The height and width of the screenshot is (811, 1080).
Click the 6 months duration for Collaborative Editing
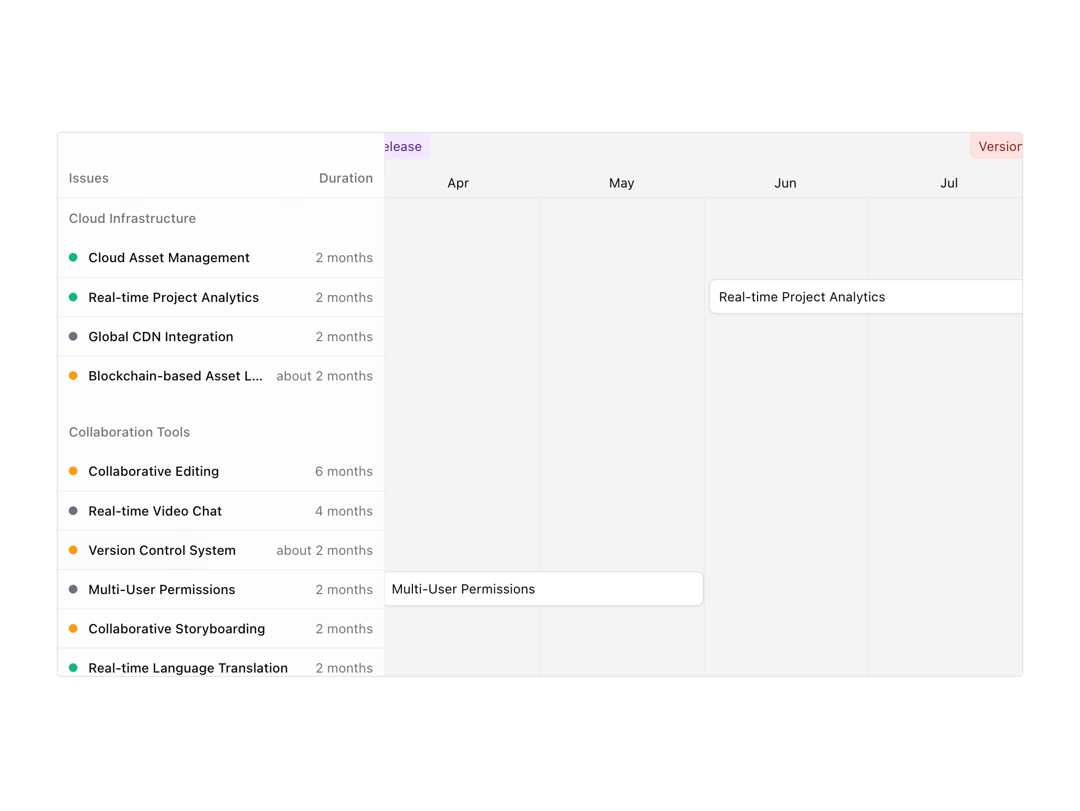click(344, 471)
